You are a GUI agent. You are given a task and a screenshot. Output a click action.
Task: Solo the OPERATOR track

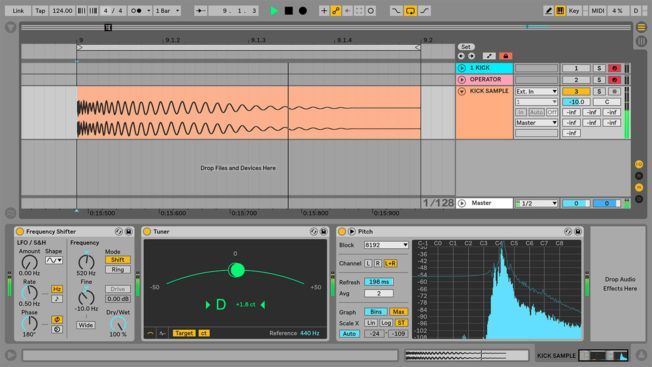599,79
